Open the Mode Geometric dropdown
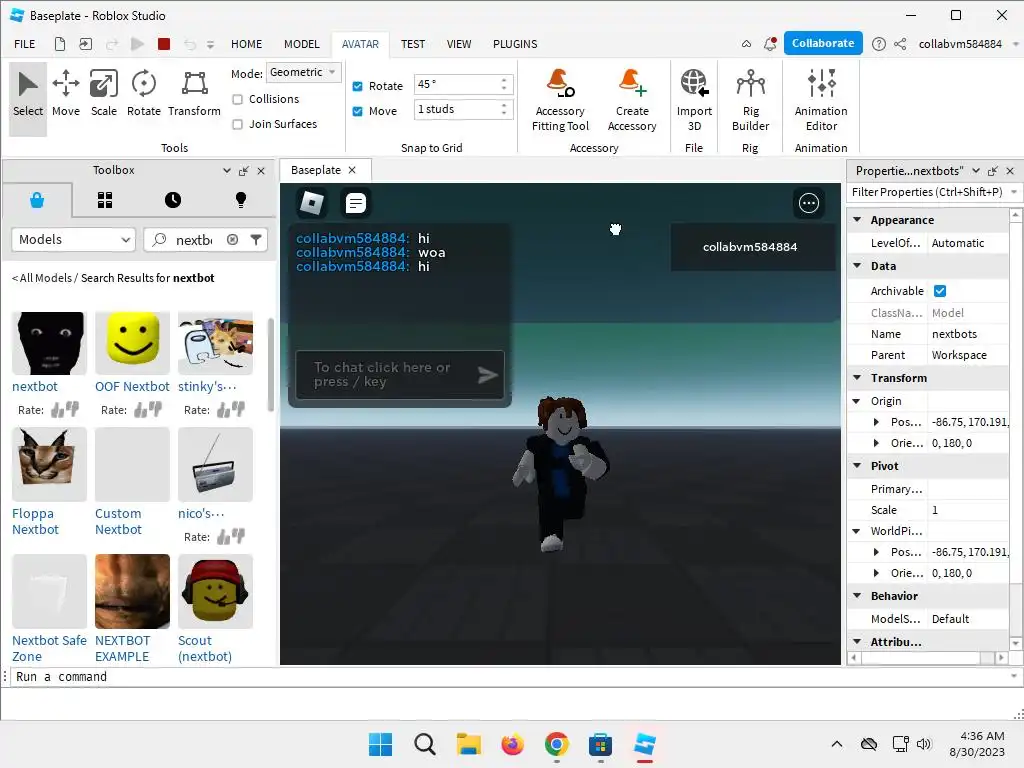Viewport: 1024px width, 768px height. [304, 72]
